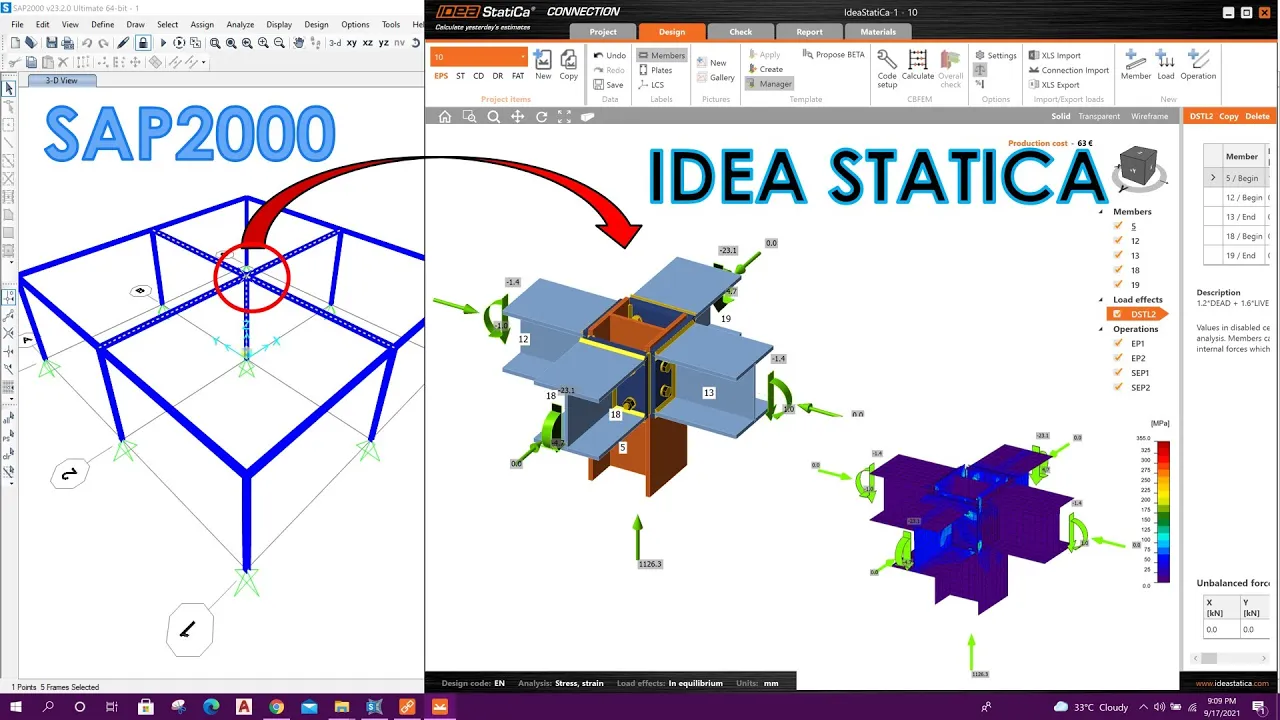Click the pan arrows icon in IDEA viewport
This screenshot has width=1280, height=720.
coord(517,117)
